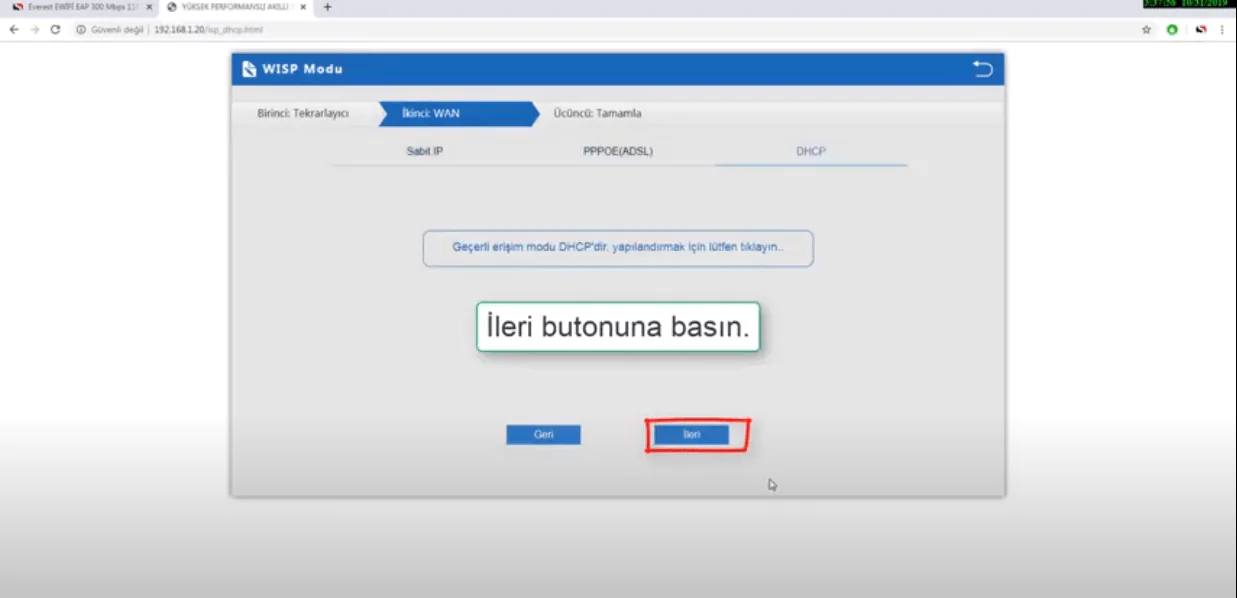Open the Chrome three-dot menu
1237x598 pixels.
tap(1223, 30)
